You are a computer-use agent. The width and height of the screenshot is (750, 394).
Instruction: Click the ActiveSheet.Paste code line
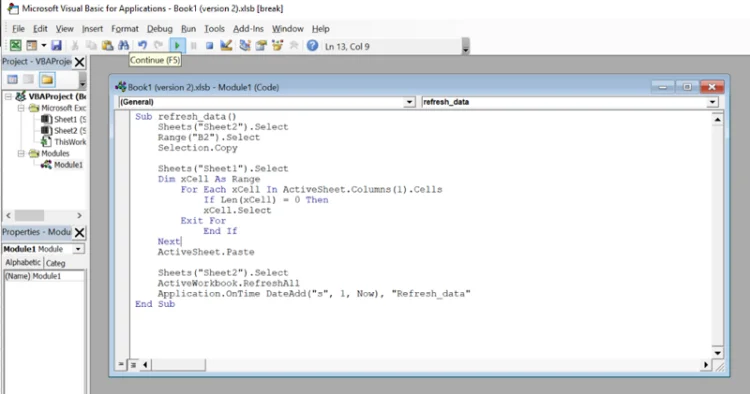[206, 252]
